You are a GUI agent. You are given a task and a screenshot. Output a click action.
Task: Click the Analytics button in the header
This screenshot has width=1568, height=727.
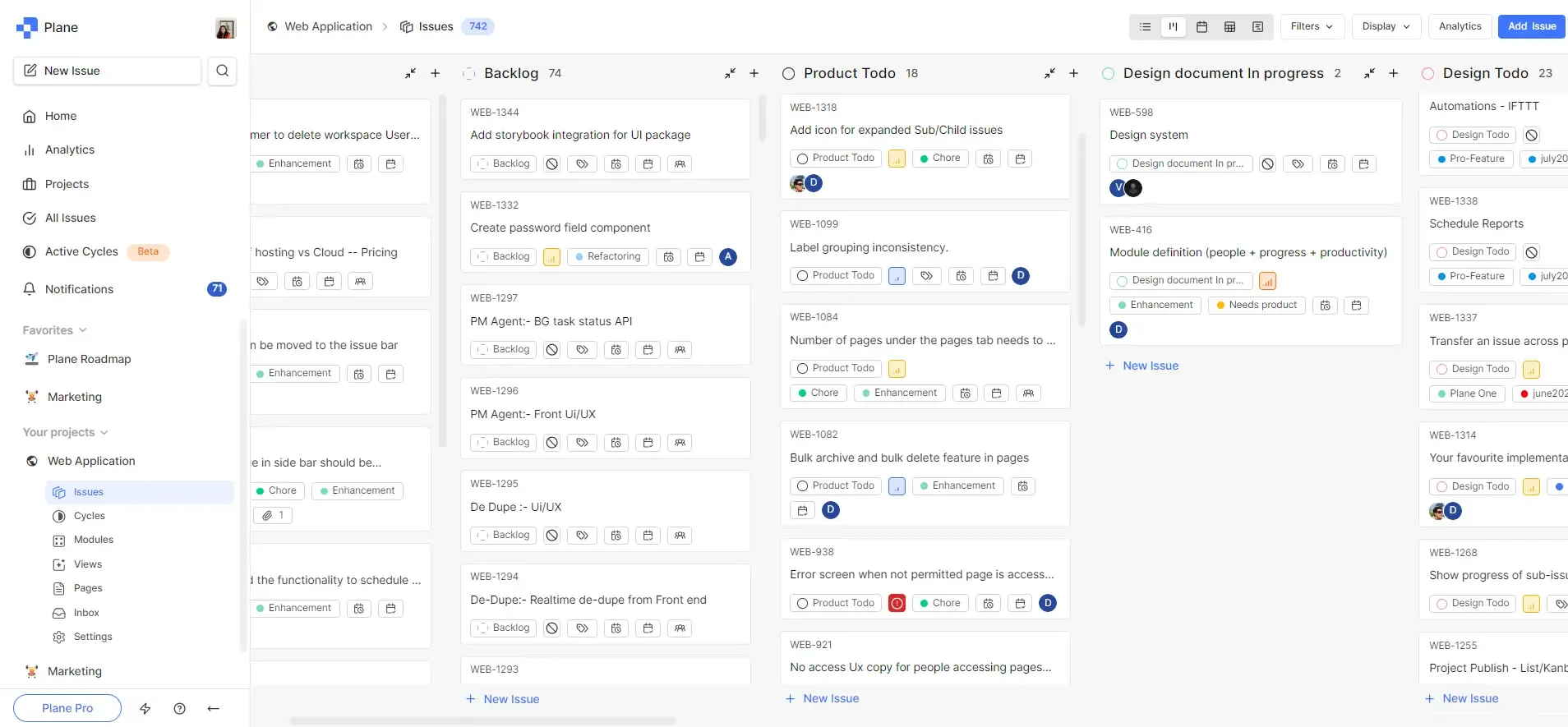tap(1460, 26)
